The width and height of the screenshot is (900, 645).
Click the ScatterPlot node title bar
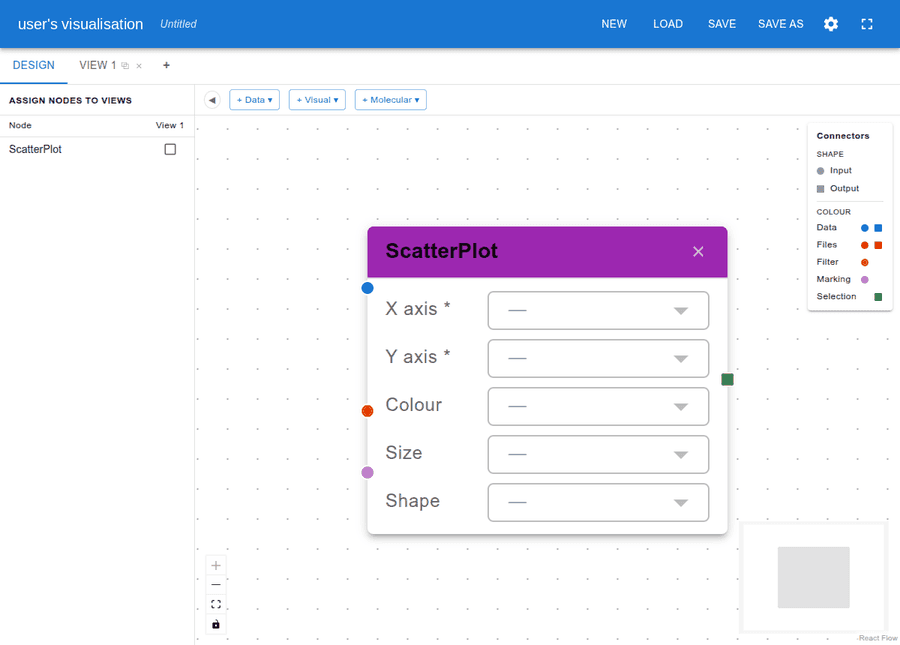547,251
